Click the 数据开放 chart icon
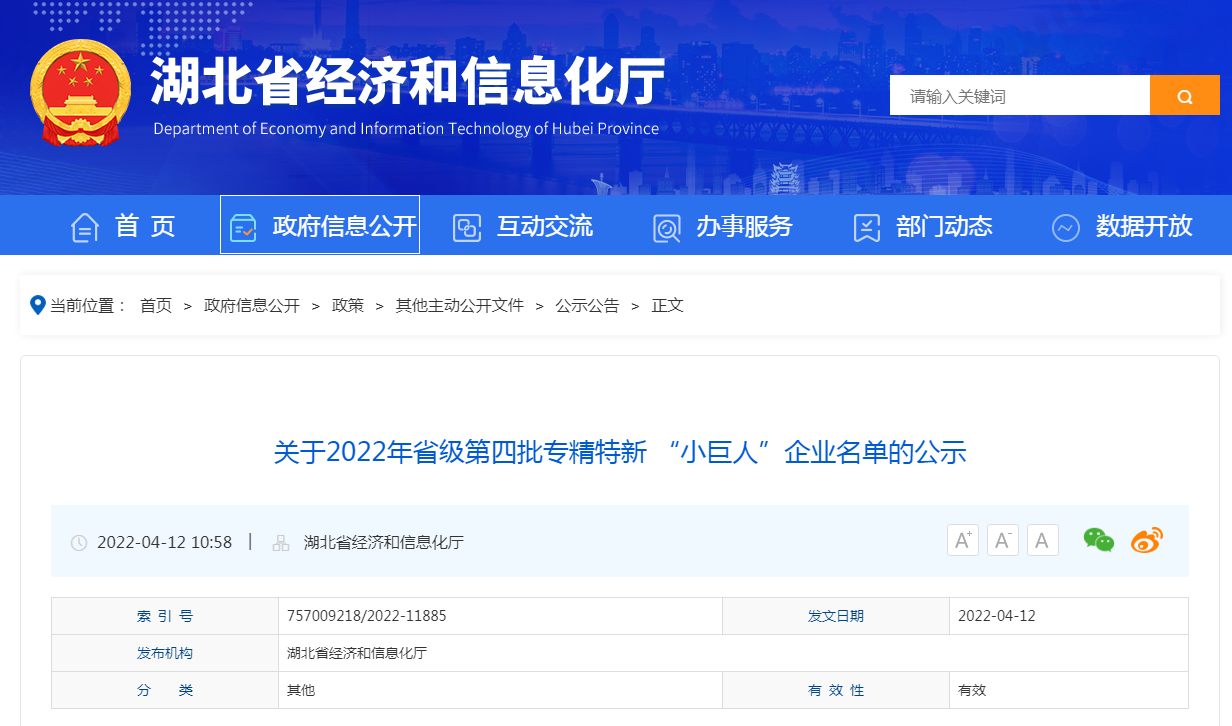This screenshot has height=726, width=1232. click(x=1065, y=227)
